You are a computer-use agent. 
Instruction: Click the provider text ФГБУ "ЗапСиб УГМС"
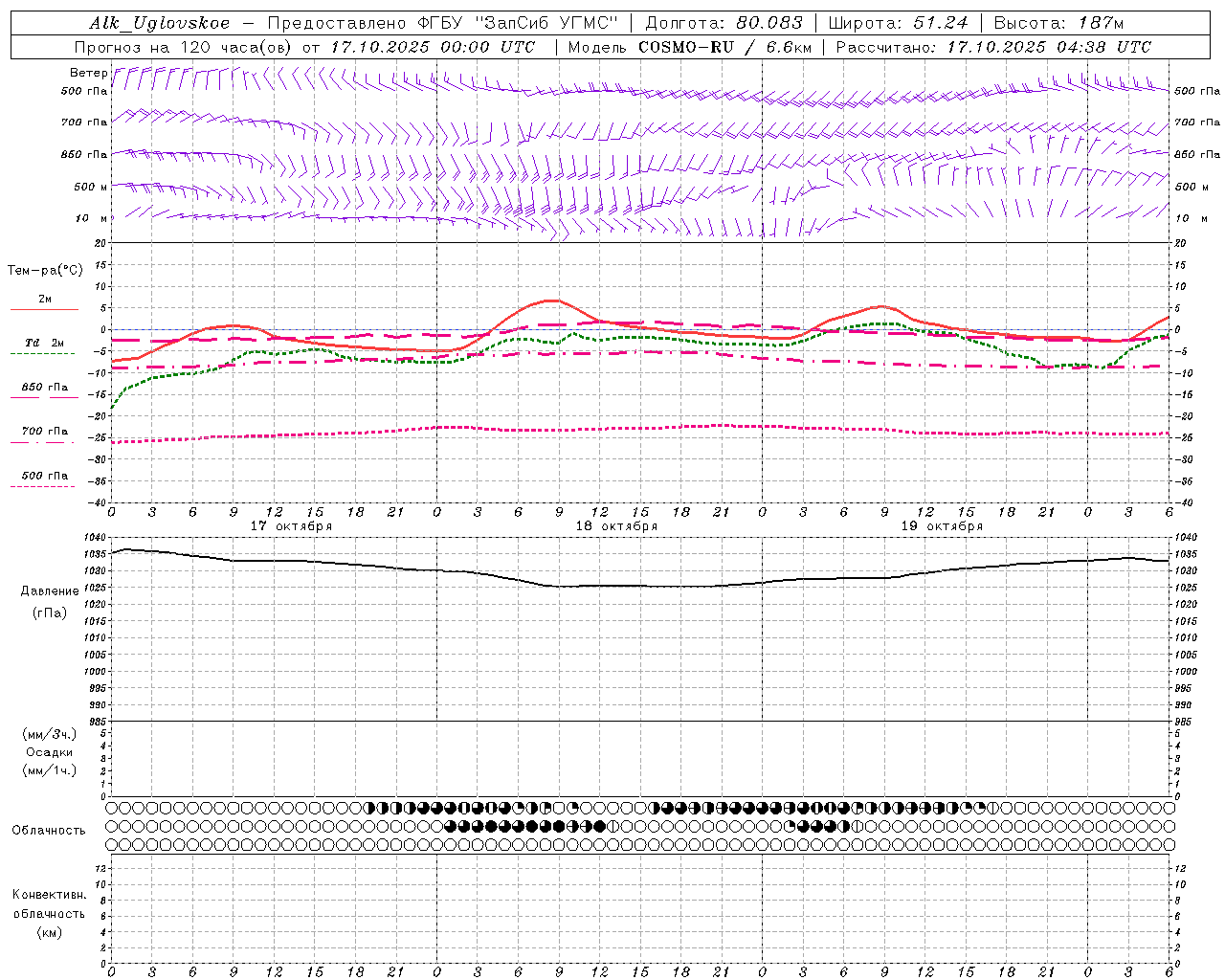[x=520, y=23]
